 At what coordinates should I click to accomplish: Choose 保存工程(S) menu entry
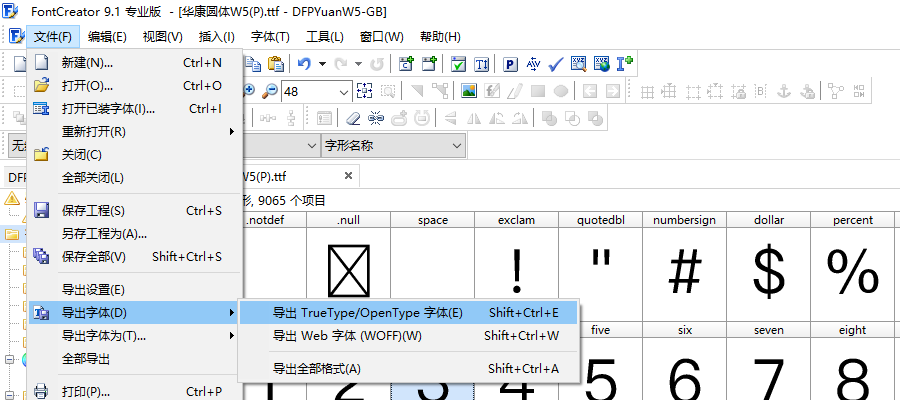coord(135,211)
